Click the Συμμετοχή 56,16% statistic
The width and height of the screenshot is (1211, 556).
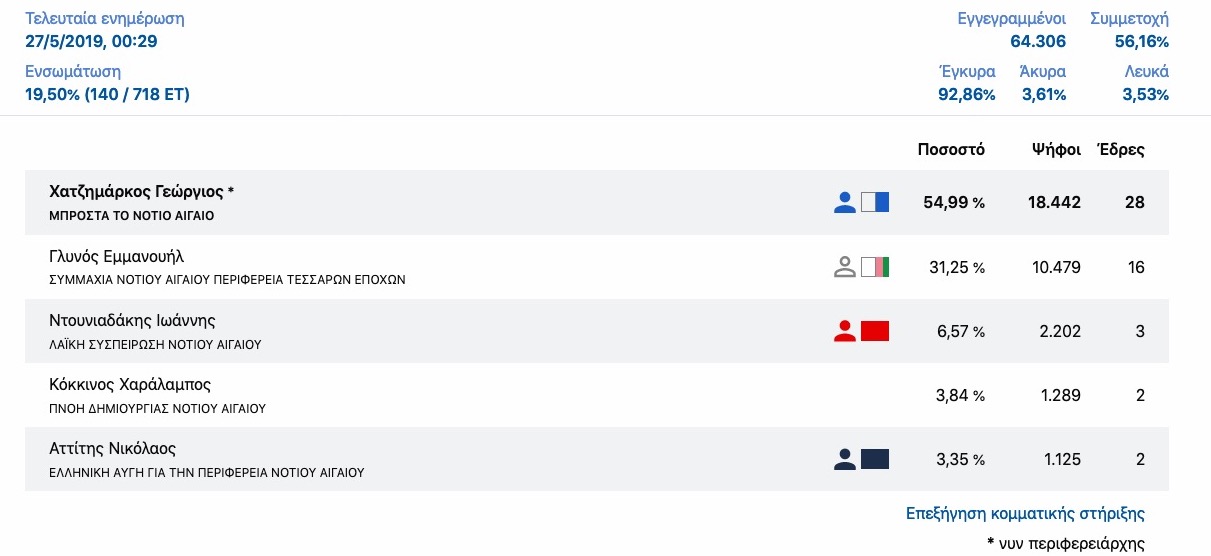[1129, 30]
